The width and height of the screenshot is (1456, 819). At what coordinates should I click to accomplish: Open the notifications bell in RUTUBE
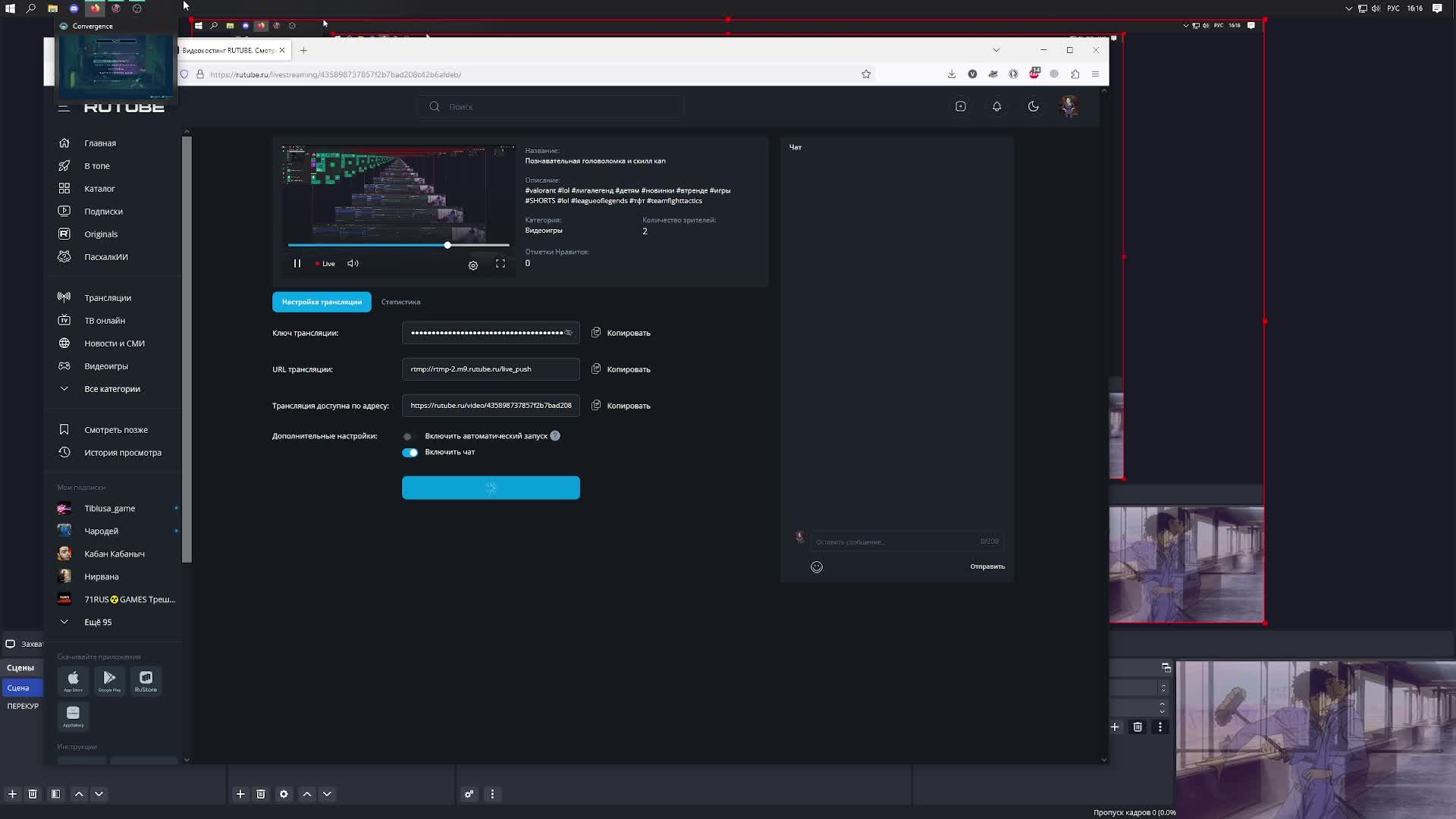(997, 107)
